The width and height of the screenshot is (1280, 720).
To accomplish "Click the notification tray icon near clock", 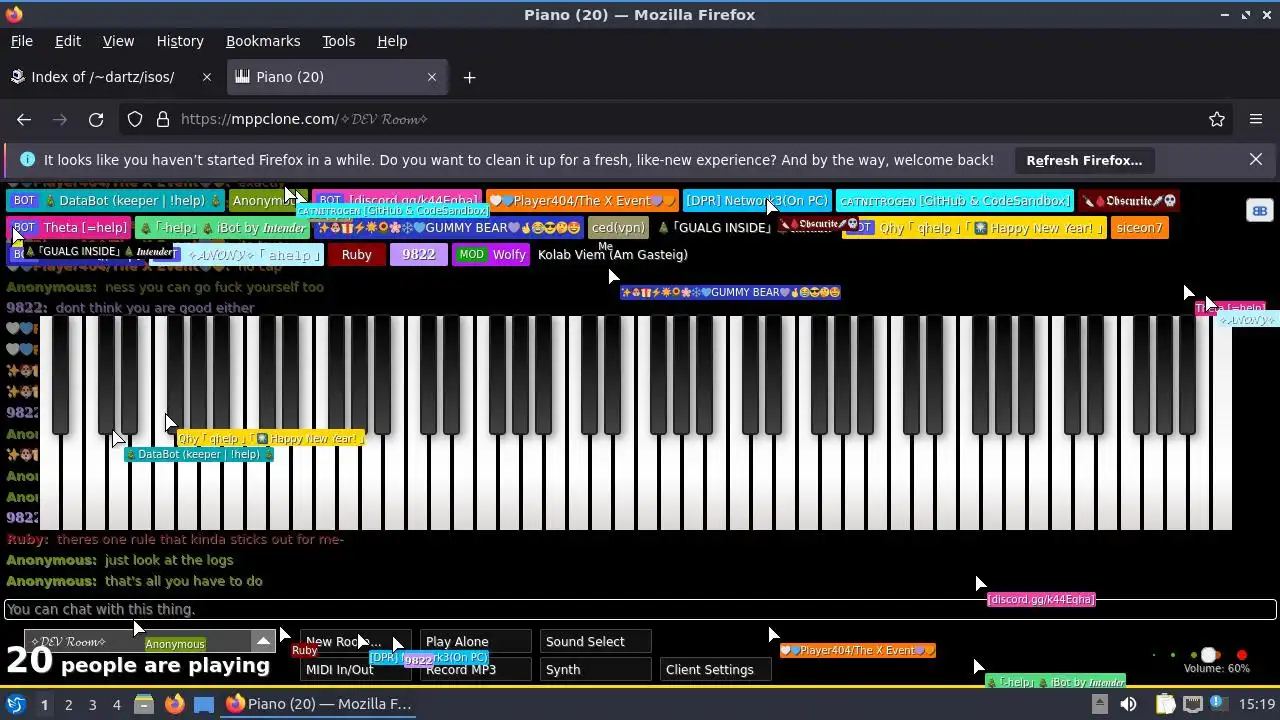I will click(x=1221, y=704).
